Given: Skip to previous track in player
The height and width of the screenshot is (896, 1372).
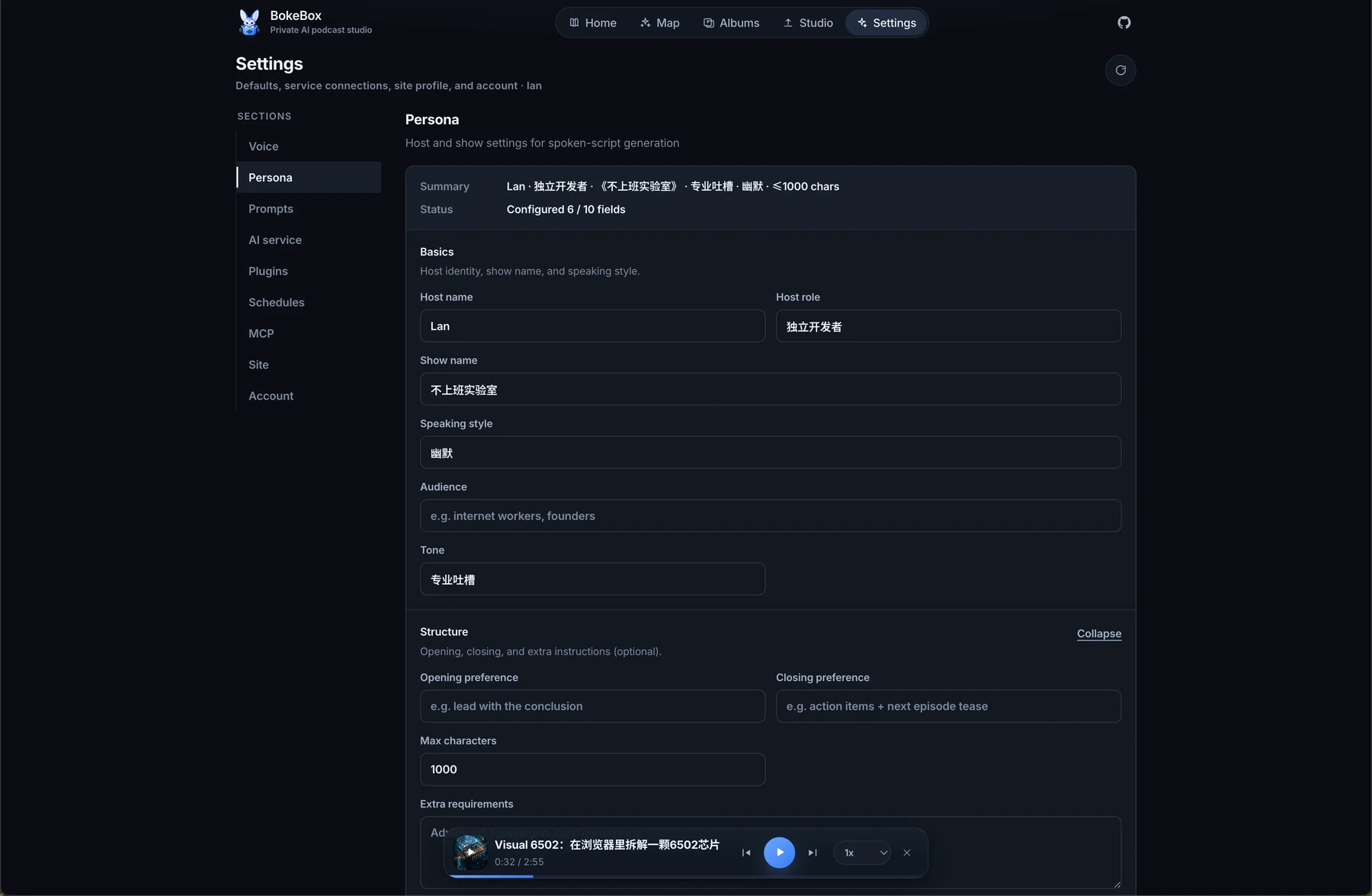Looking at the screenshot, I should coord(746,853).
